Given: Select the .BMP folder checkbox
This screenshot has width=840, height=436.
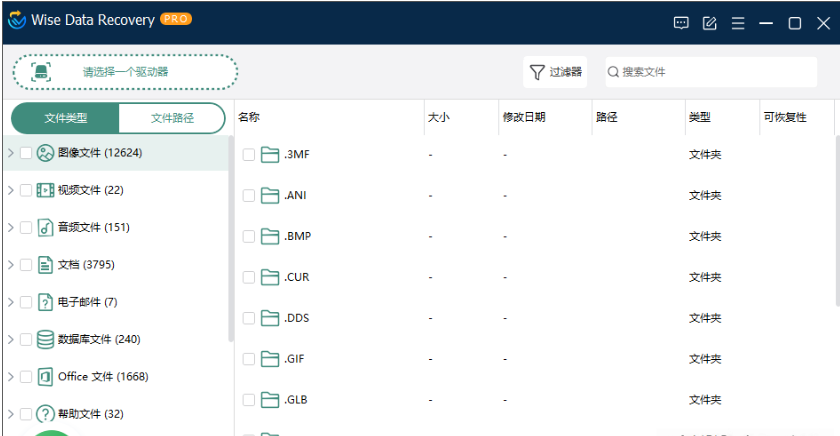Looking at the screenshot, I should tap(248, 237).
